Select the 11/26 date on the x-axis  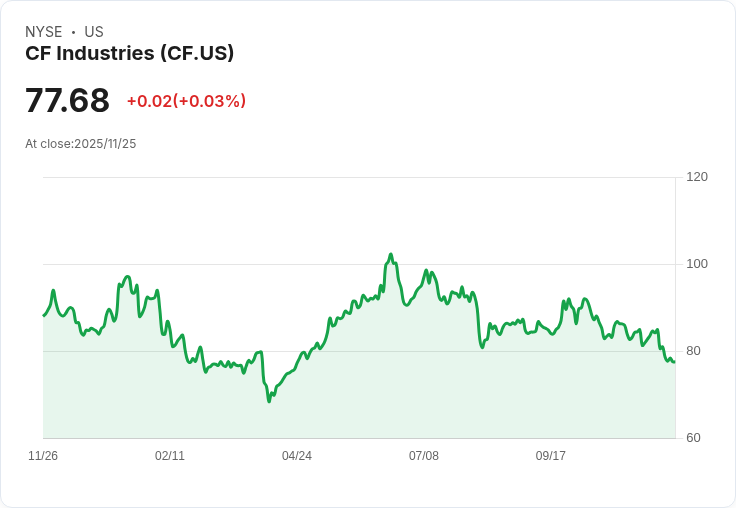[43, 456]
